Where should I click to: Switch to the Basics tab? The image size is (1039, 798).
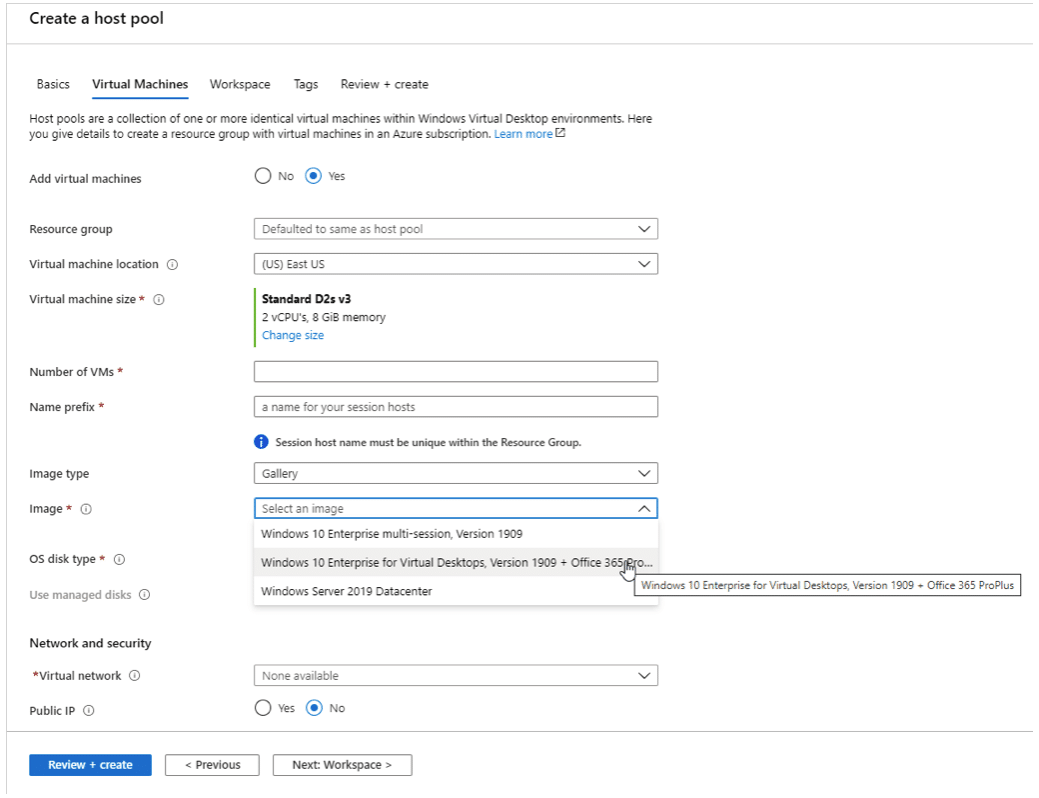tap(53, 85)
